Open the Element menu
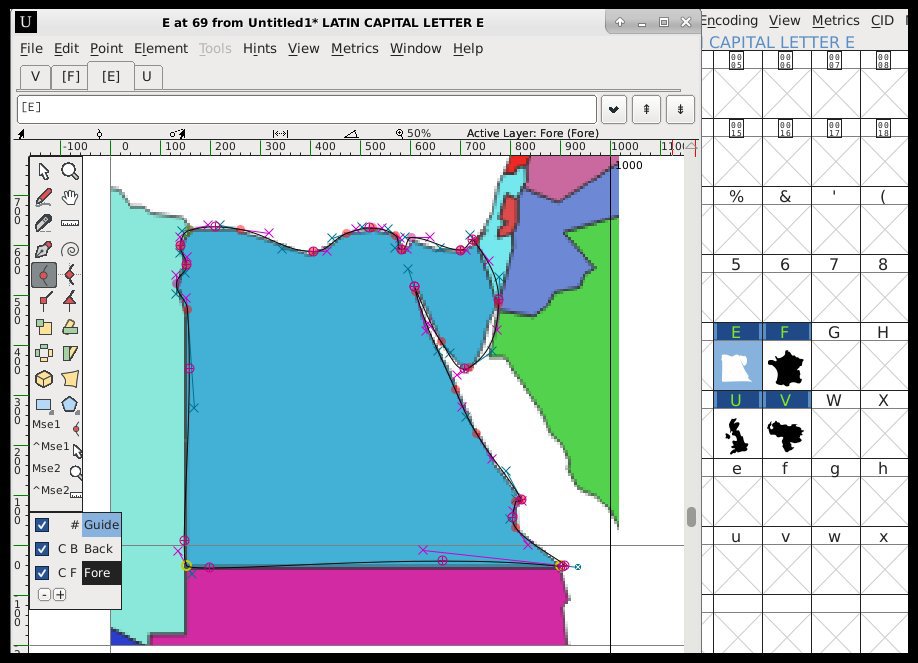The width and height of the screenshot is (918, 663). coord(160,48)
